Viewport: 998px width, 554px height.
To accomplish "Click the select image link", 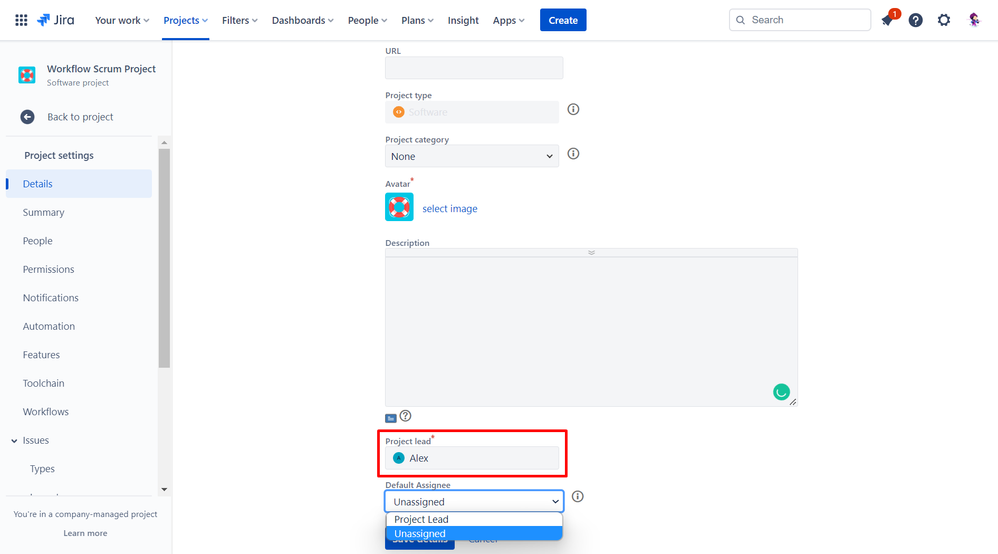I will (449, 209).
